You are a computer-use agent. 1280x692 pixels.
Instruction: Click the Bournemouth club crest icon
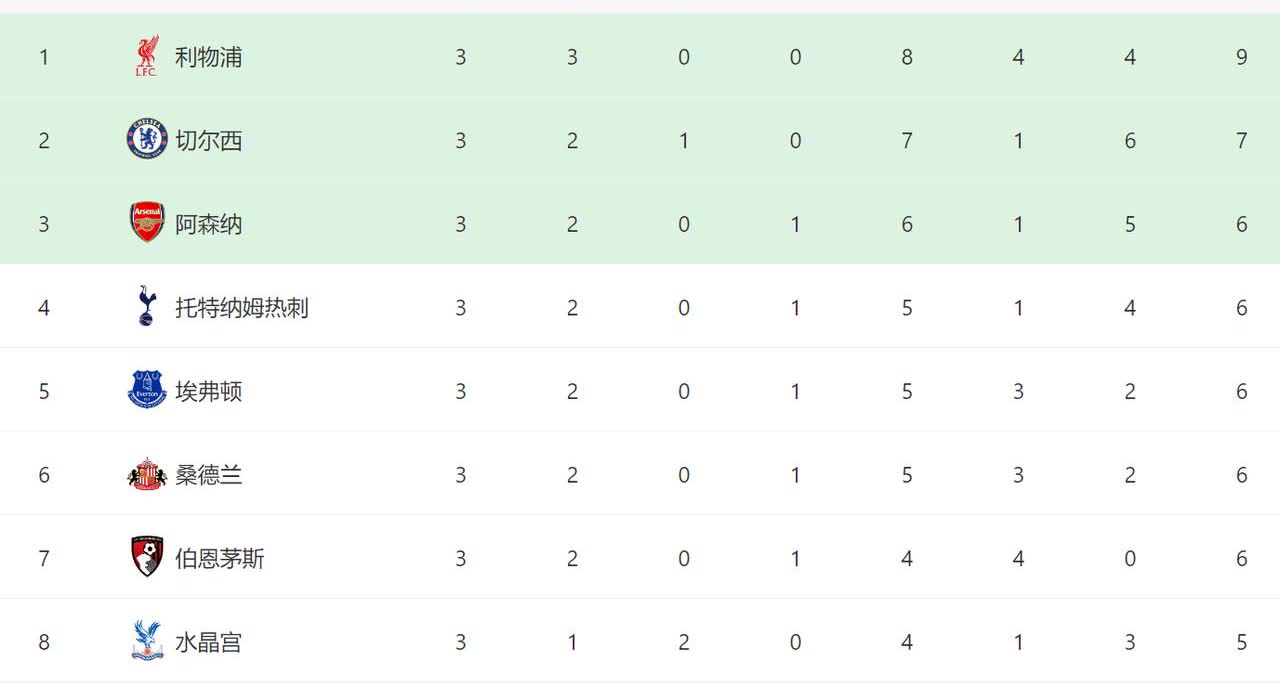click(147, 557)
